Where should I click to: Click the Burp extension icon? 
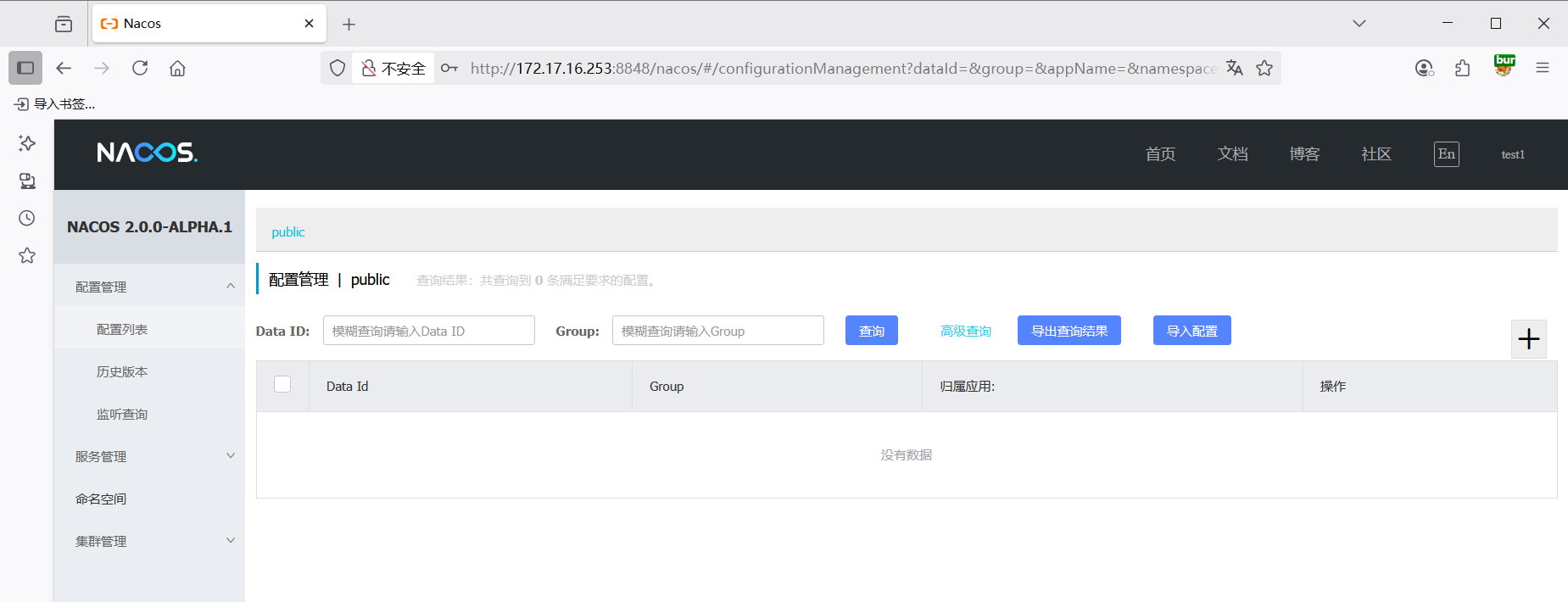tap(1504, 65)
